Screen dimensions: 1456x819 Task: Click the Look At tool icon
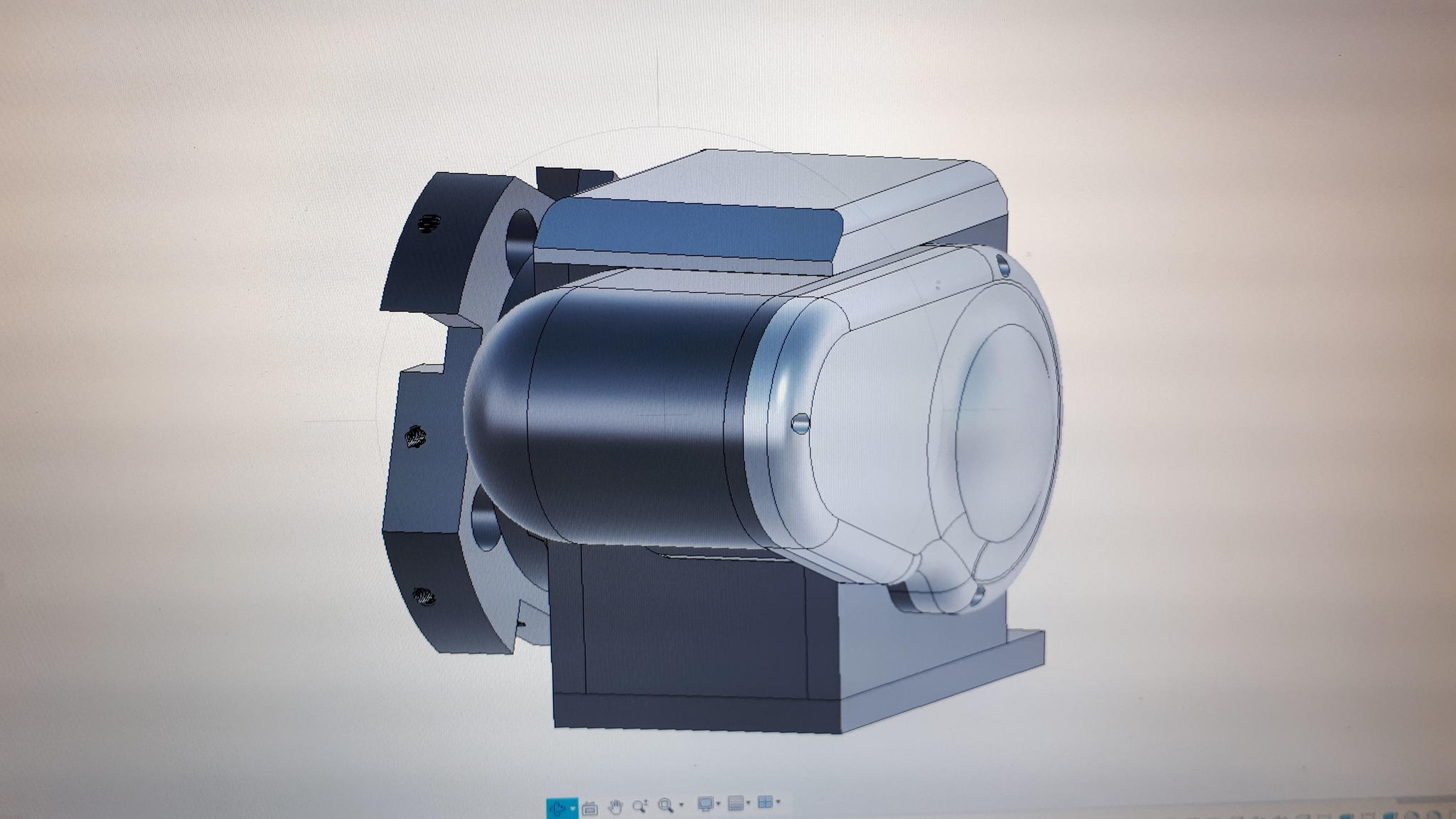click(590, 808)
